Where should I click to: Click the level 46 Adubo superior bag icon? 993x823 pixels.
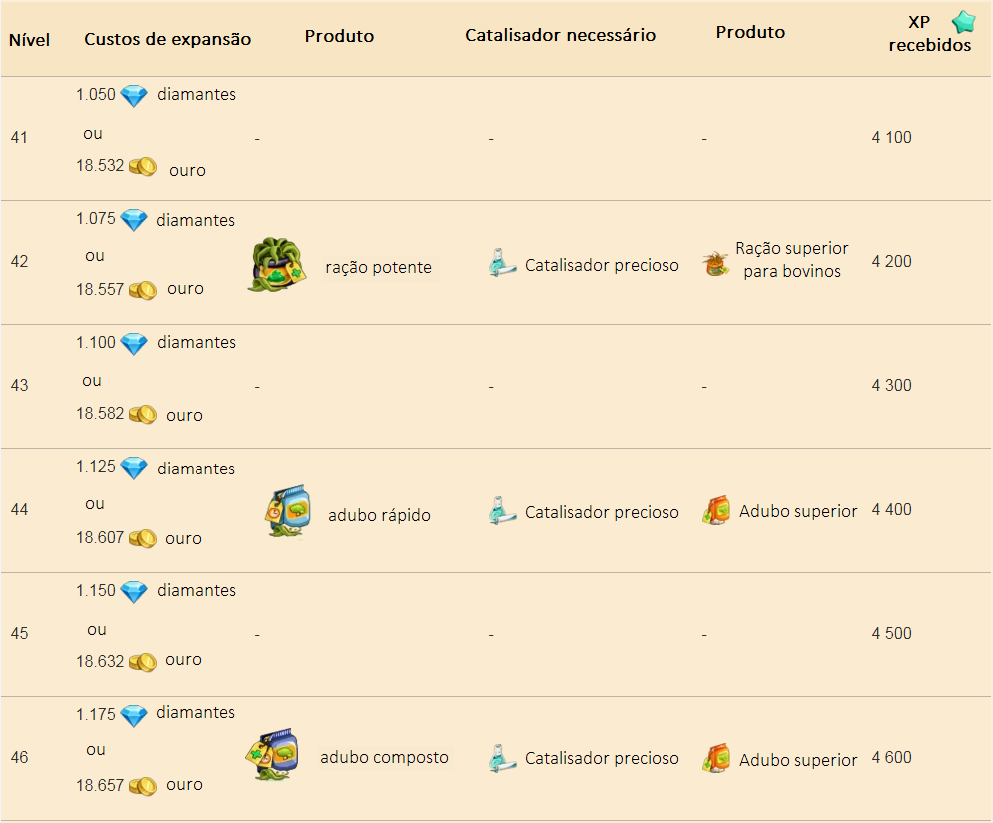(x=716, y=758)
